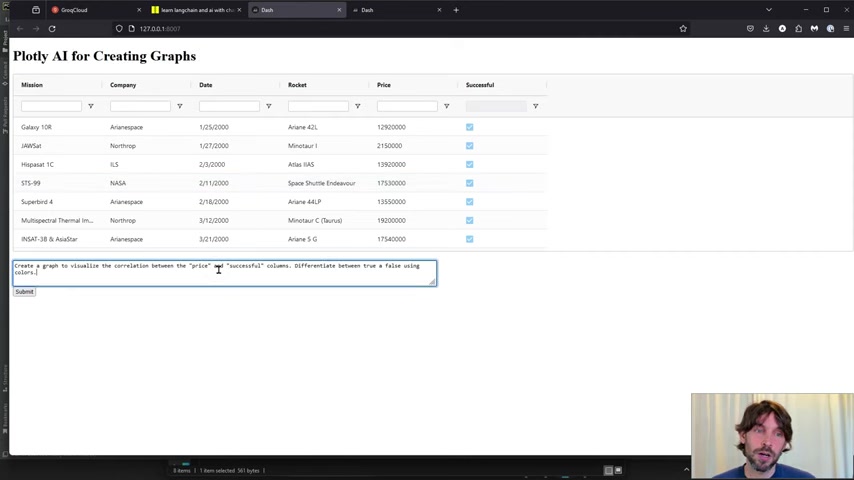854x480 pixels.
Task: Click the Rocket filter input field
Action: click(318, 106)
